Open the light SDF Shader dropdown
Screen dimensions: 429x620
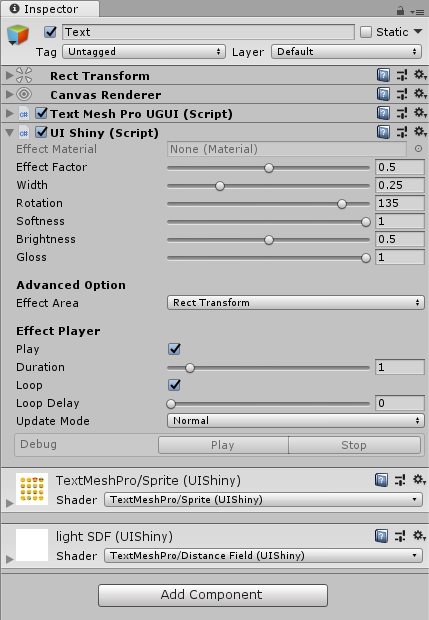(x=263, y=556)
